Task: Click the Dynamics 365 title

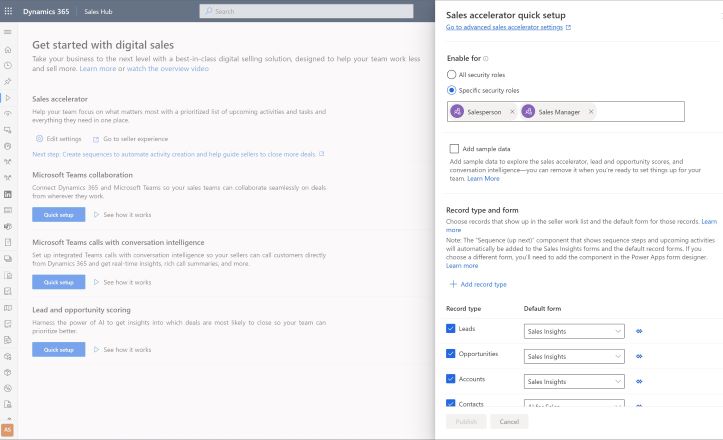Action: 46,12
